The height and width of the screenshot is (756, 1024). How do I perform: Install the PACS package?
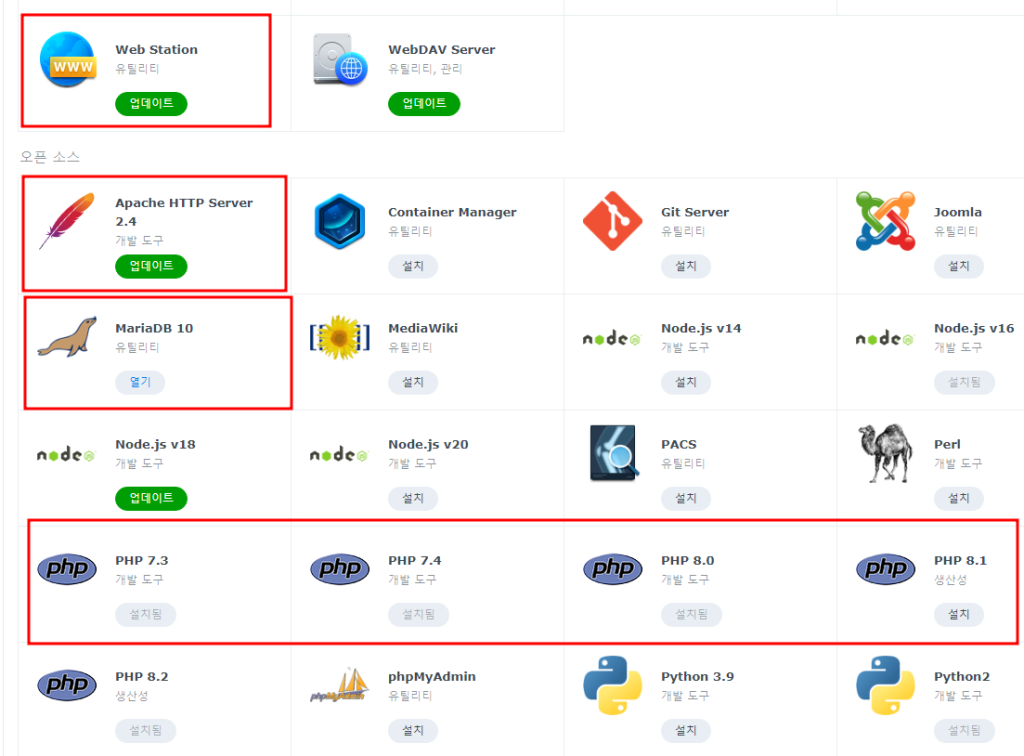[686, 498]
